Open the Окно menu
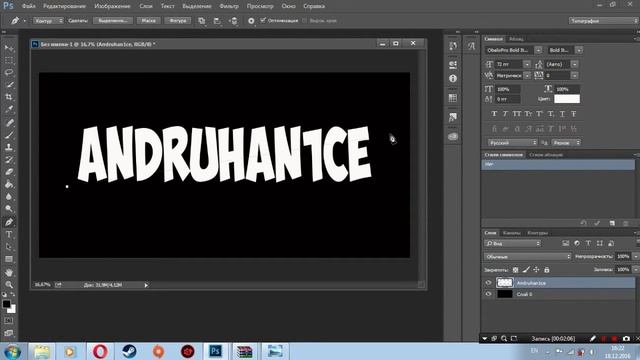 (289, 6)
